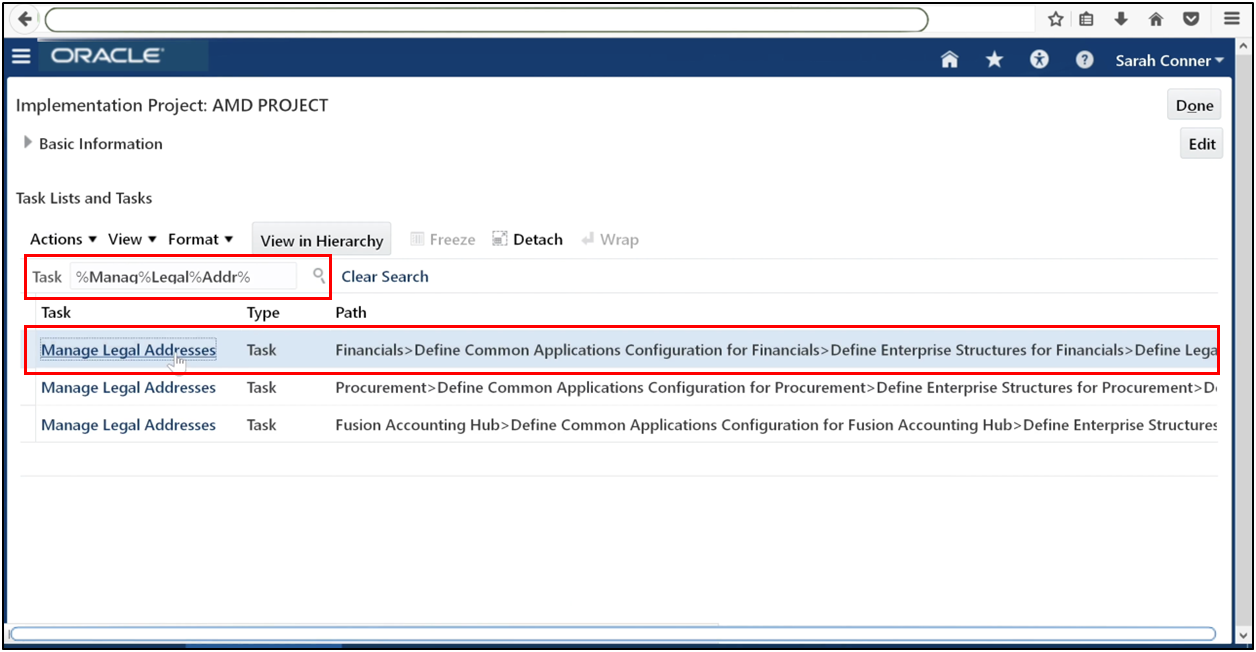Screen dimensions: 1256x652
Task: Open favorites star in the Oracle toolbar
Action: tap(994, 60)
